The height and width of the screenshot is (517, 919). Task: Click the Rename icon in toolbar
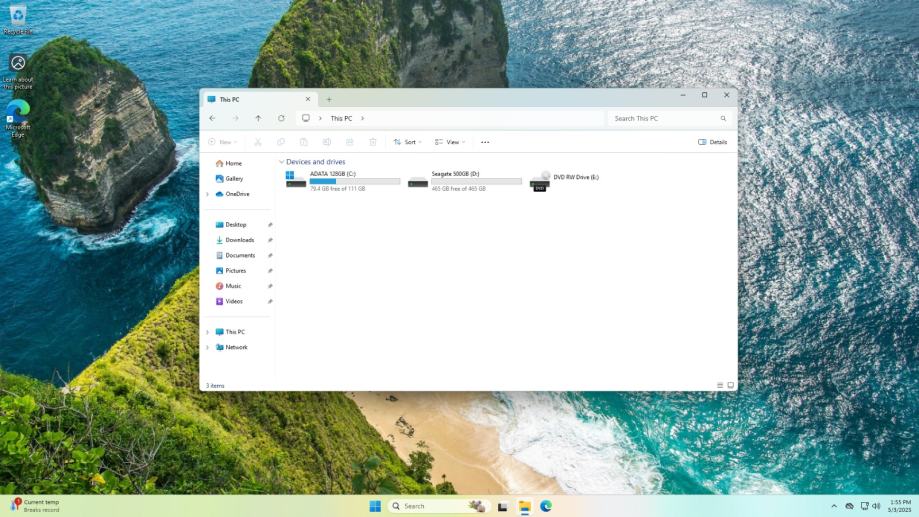(x=326, y=142)
